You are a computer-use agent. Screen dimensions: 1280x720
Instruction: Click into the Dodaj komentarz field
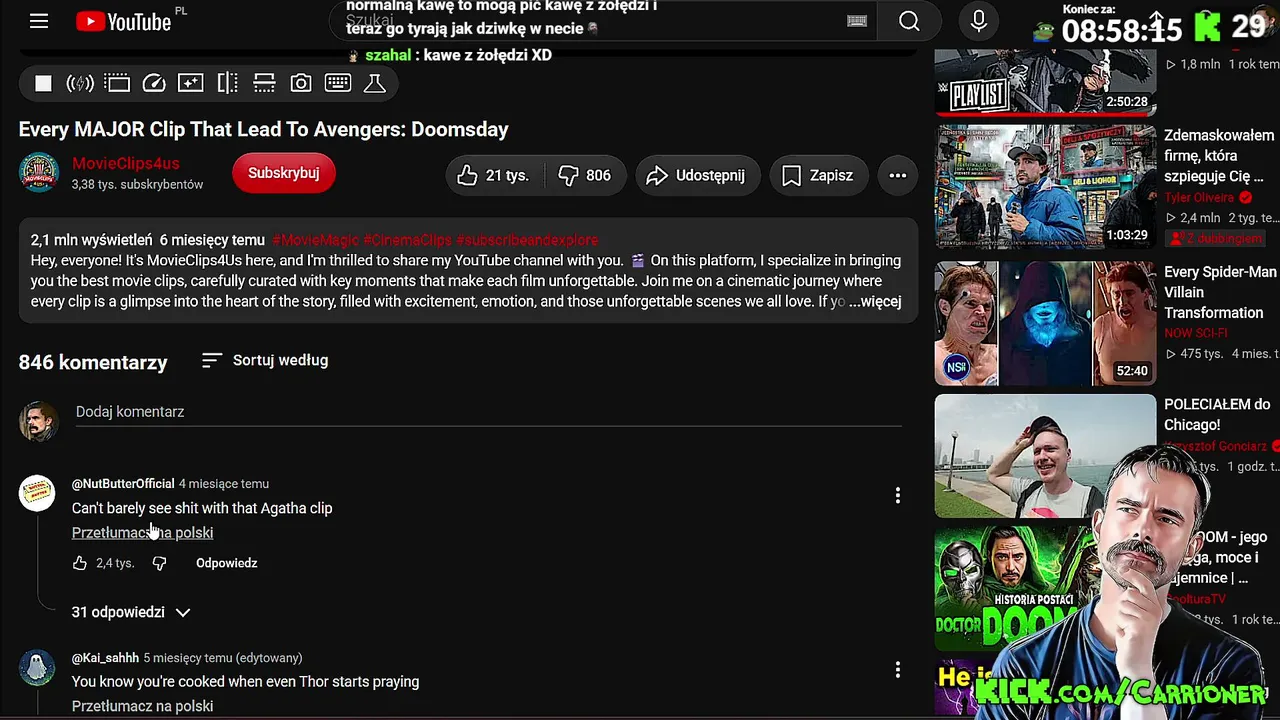489,412
